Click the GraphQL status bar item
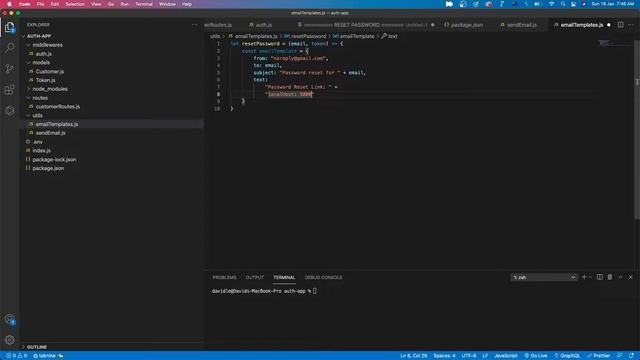This screenshot has height=360, width=640. (567, 356)
